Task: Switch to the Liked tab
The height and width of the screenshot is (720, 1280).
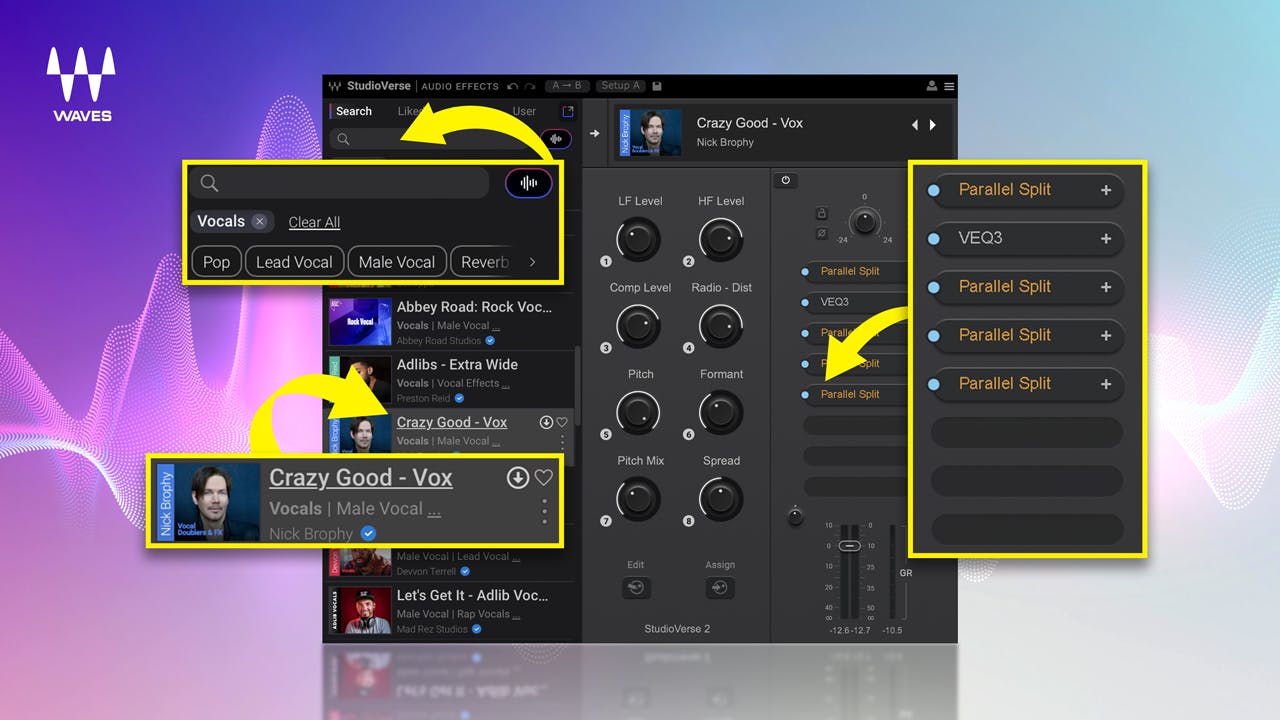Action: (409, 111)
